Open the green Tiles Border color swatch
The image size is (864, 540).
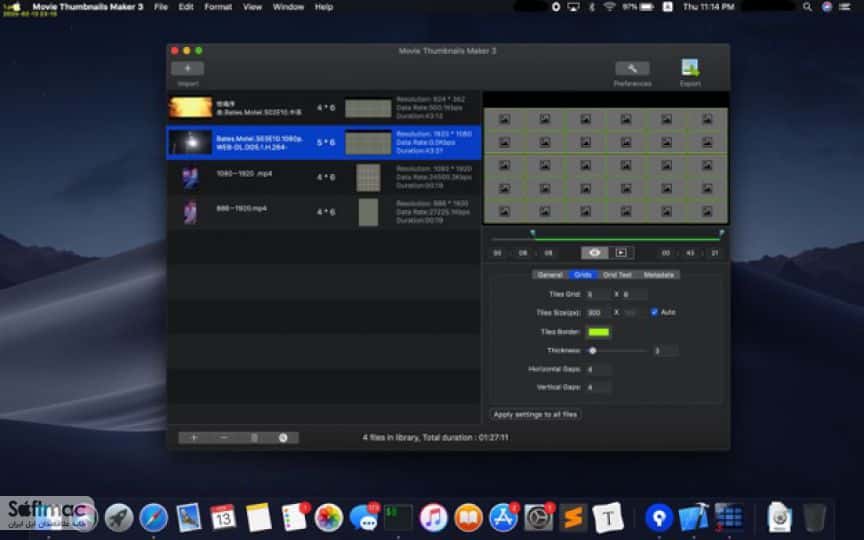click(x=598, y=332)
